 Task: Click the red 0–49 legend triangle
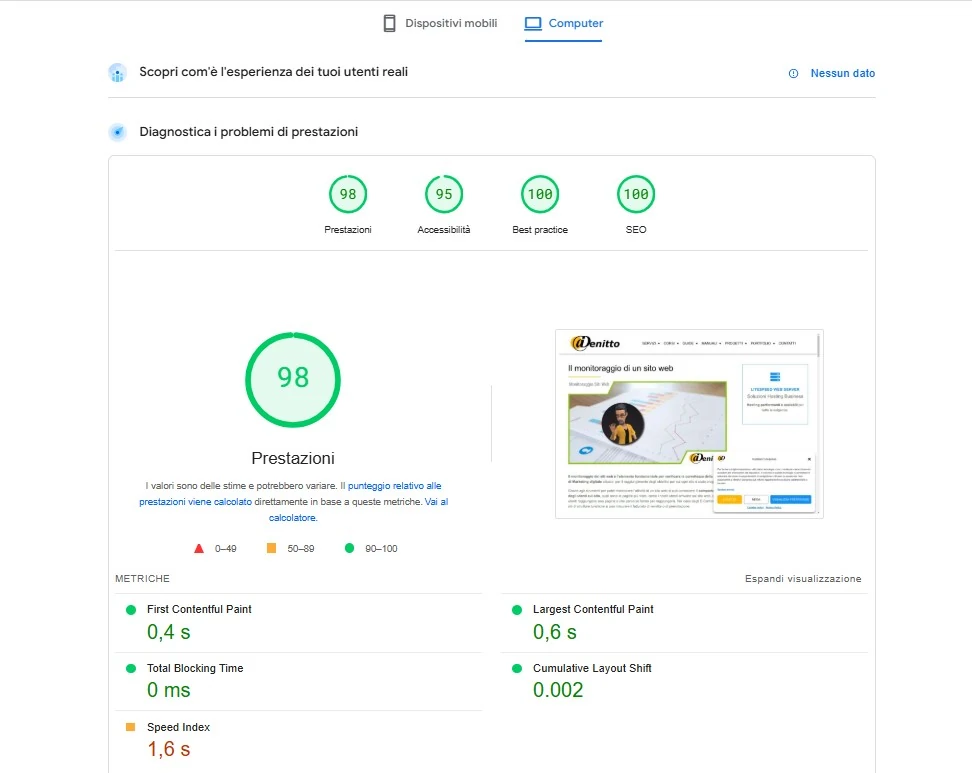tap(201, 548)
